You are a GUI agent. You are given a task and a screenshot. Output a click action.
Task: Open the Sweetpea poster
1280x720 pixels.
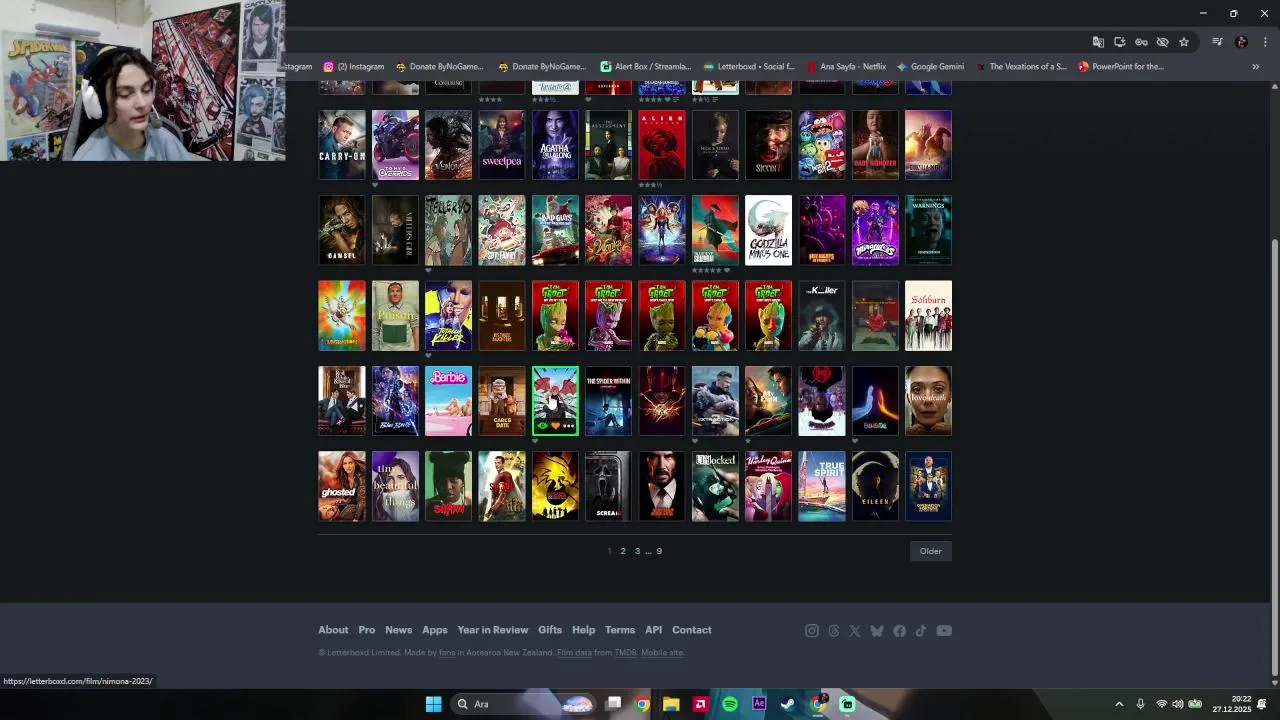(502, 145)
